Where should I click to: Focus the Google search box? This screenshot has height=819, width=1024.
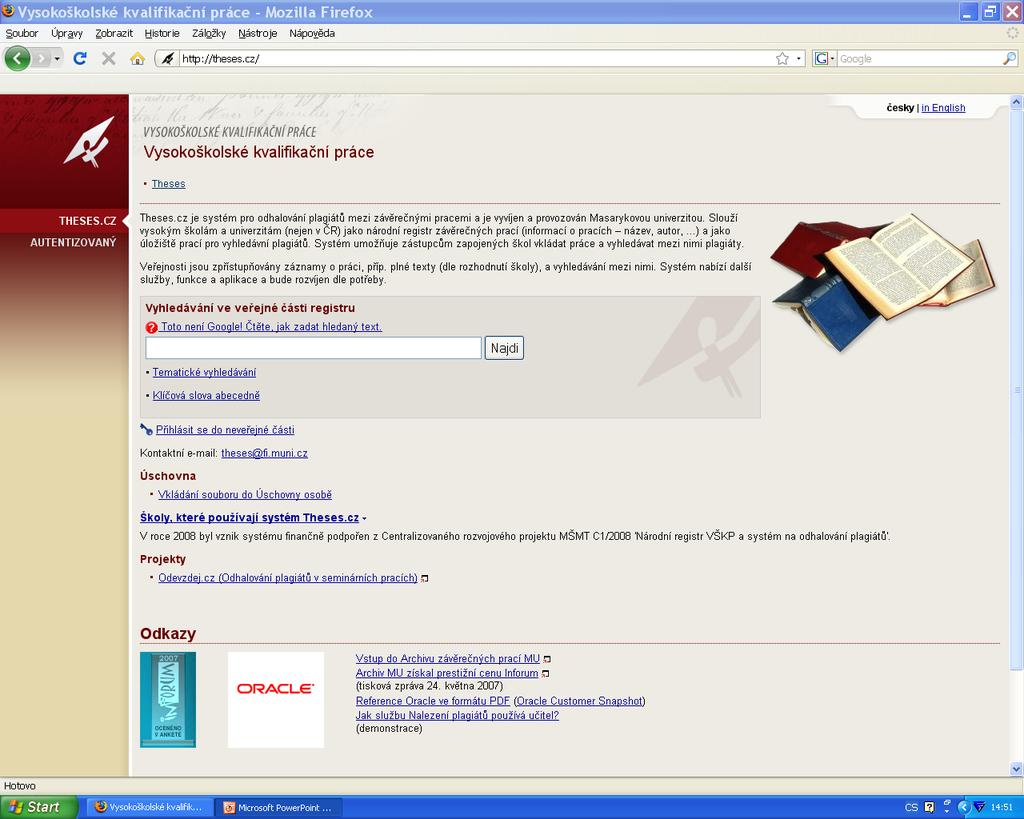coord(919,59)
